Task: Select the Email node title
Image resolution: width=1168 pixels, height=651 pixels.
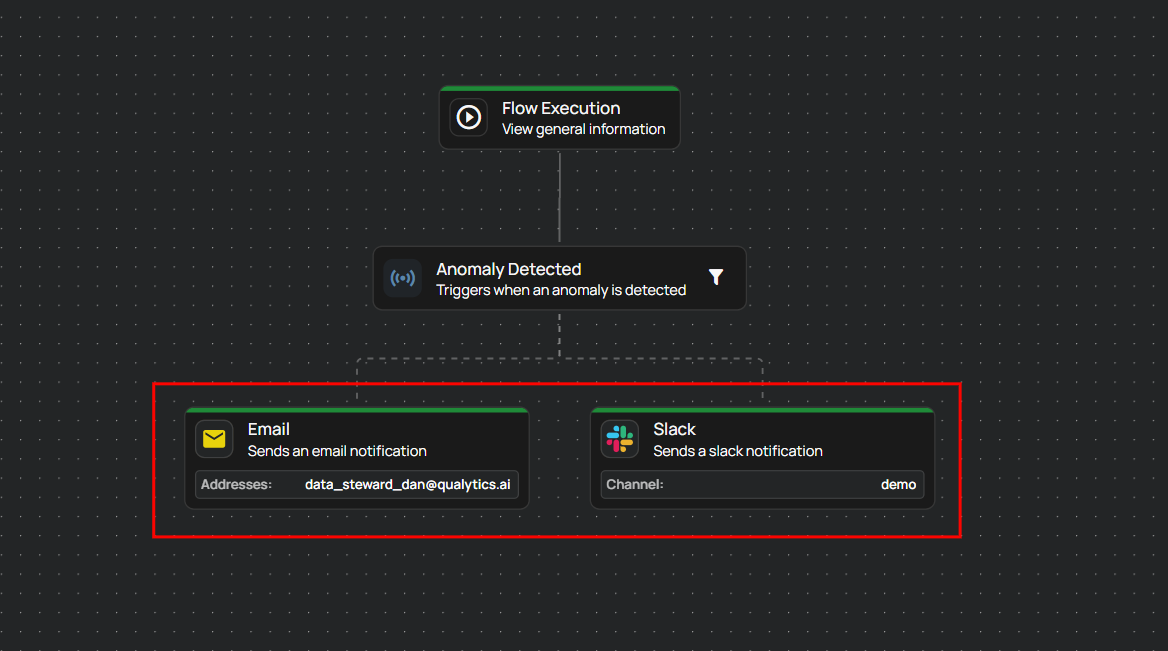Action: (x=268, y=429)
